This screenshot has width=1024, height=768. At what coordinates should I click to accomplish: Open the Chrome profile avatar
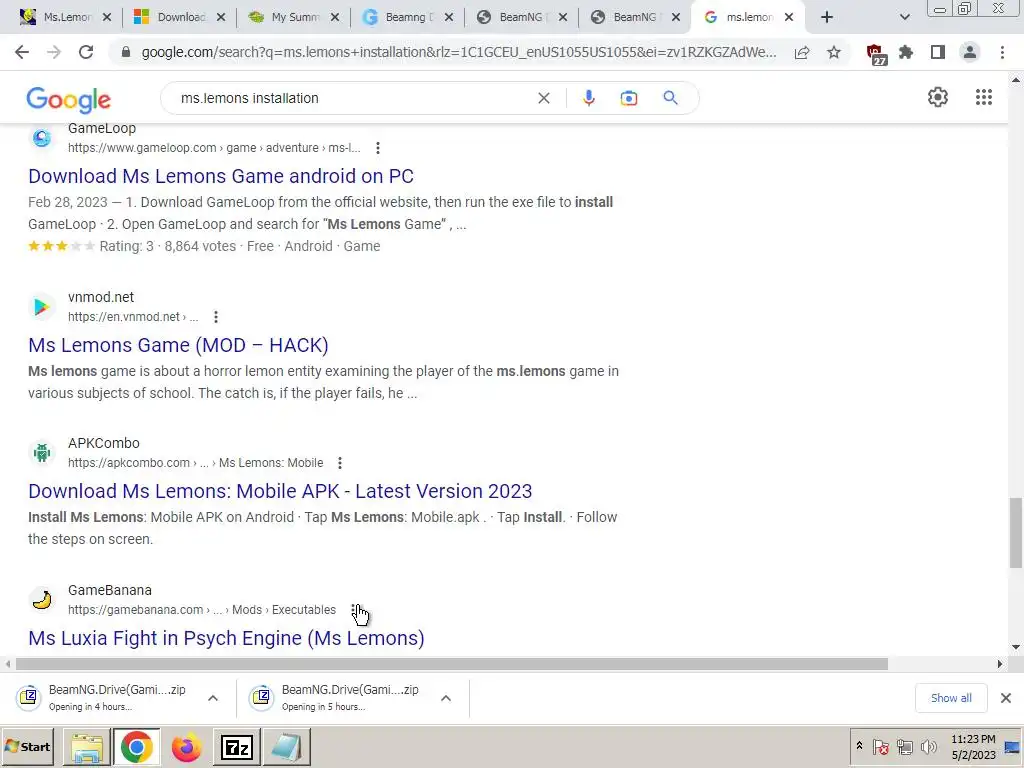[x=970, y=52]
